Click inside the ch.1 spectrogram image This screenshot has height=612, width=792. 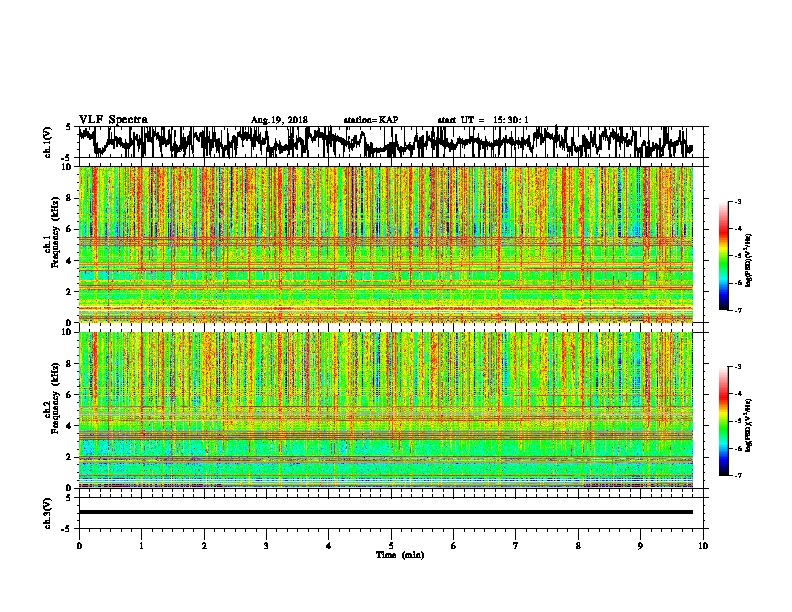click(x=385, y=244)
